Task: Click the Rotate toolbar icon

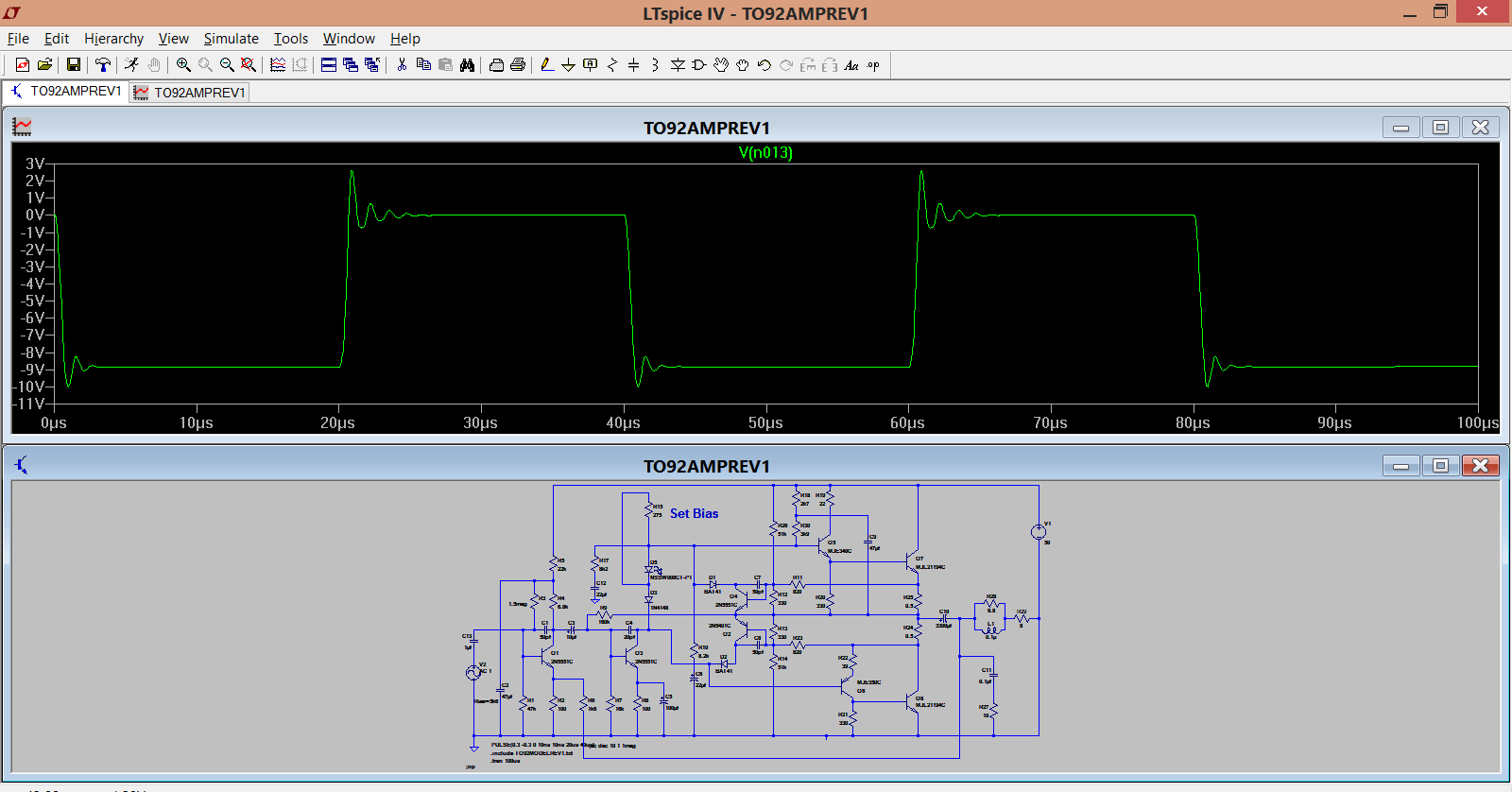Action: coord(808,65)
